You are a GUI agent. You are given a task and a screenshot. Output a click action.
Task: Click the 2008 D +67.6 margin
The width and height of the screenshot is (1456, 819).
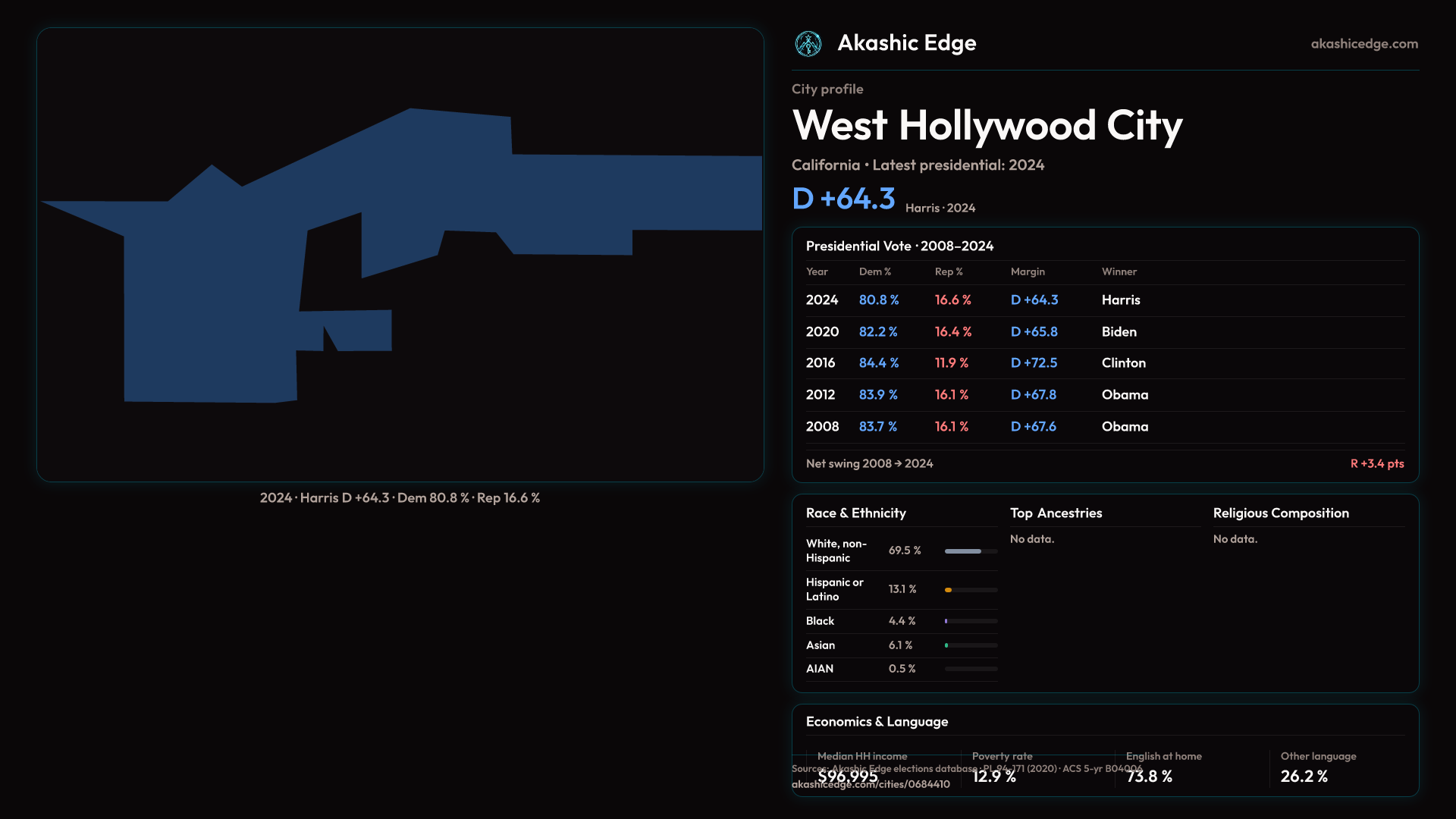point(1033,427)
